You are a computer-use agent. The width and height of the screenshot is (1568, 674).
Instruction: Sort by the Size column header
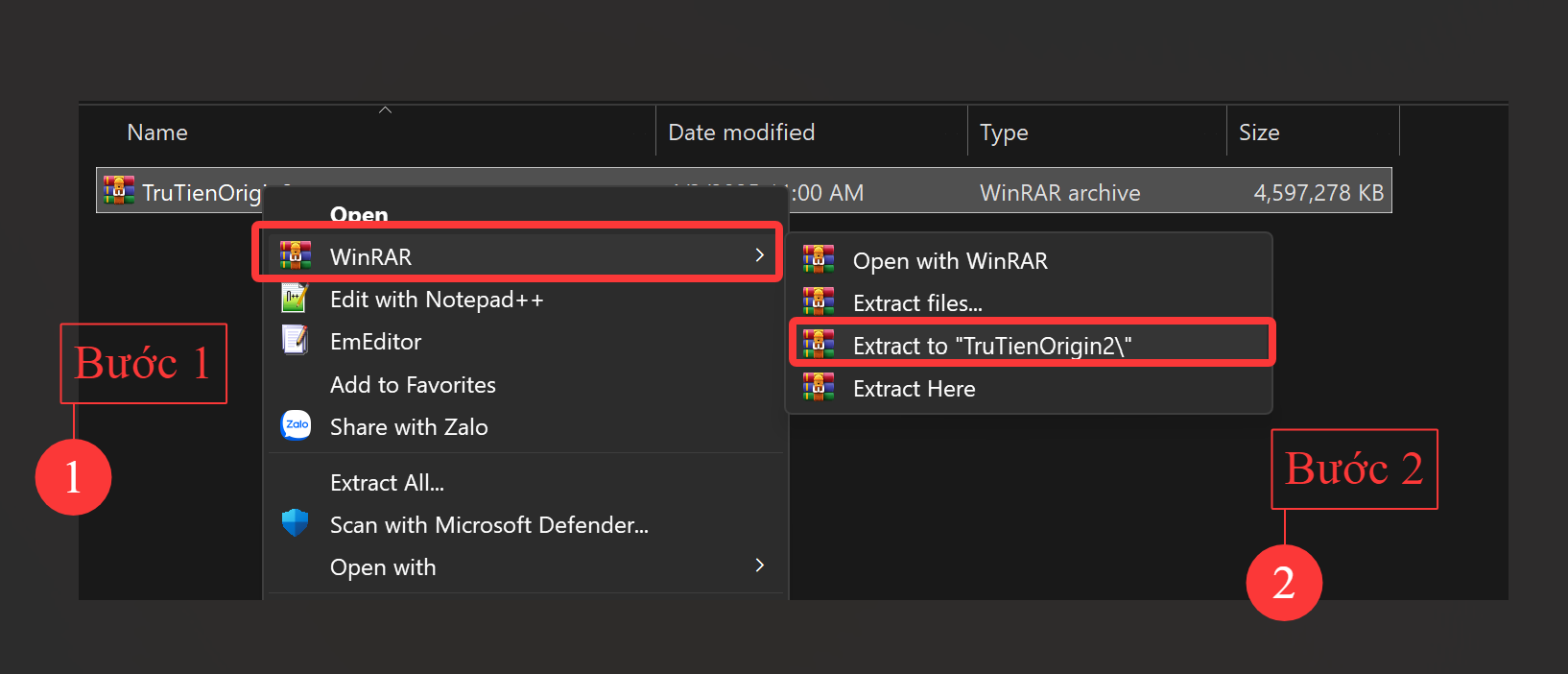1259,132
